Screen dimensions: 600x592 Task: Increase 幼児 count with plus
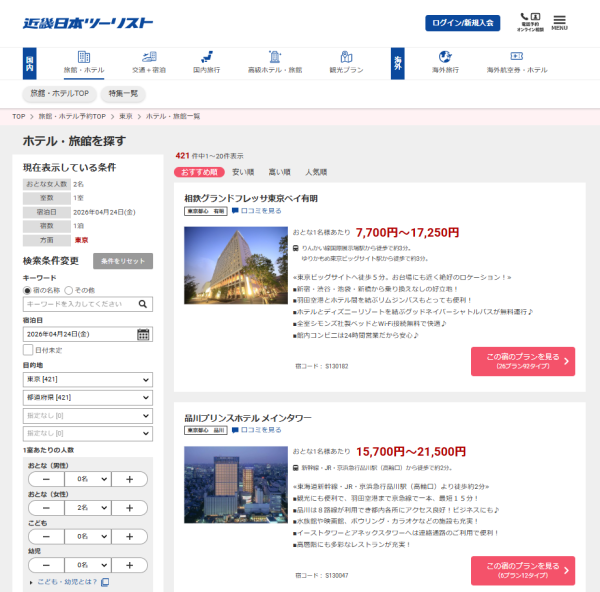click(x=129, y=565)
